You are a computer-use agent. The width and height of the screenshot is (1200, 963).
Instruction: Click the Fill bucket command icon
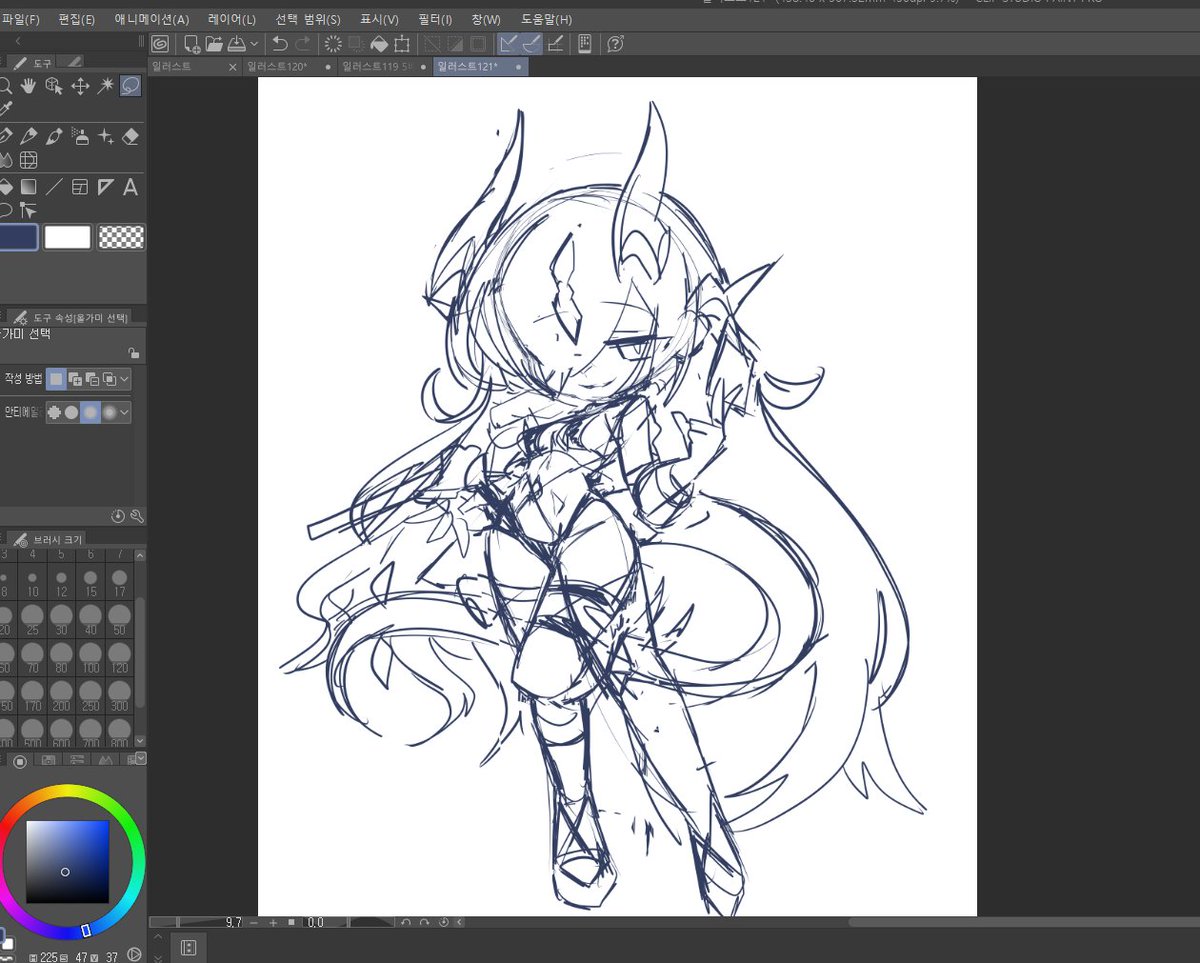[380, 44]
